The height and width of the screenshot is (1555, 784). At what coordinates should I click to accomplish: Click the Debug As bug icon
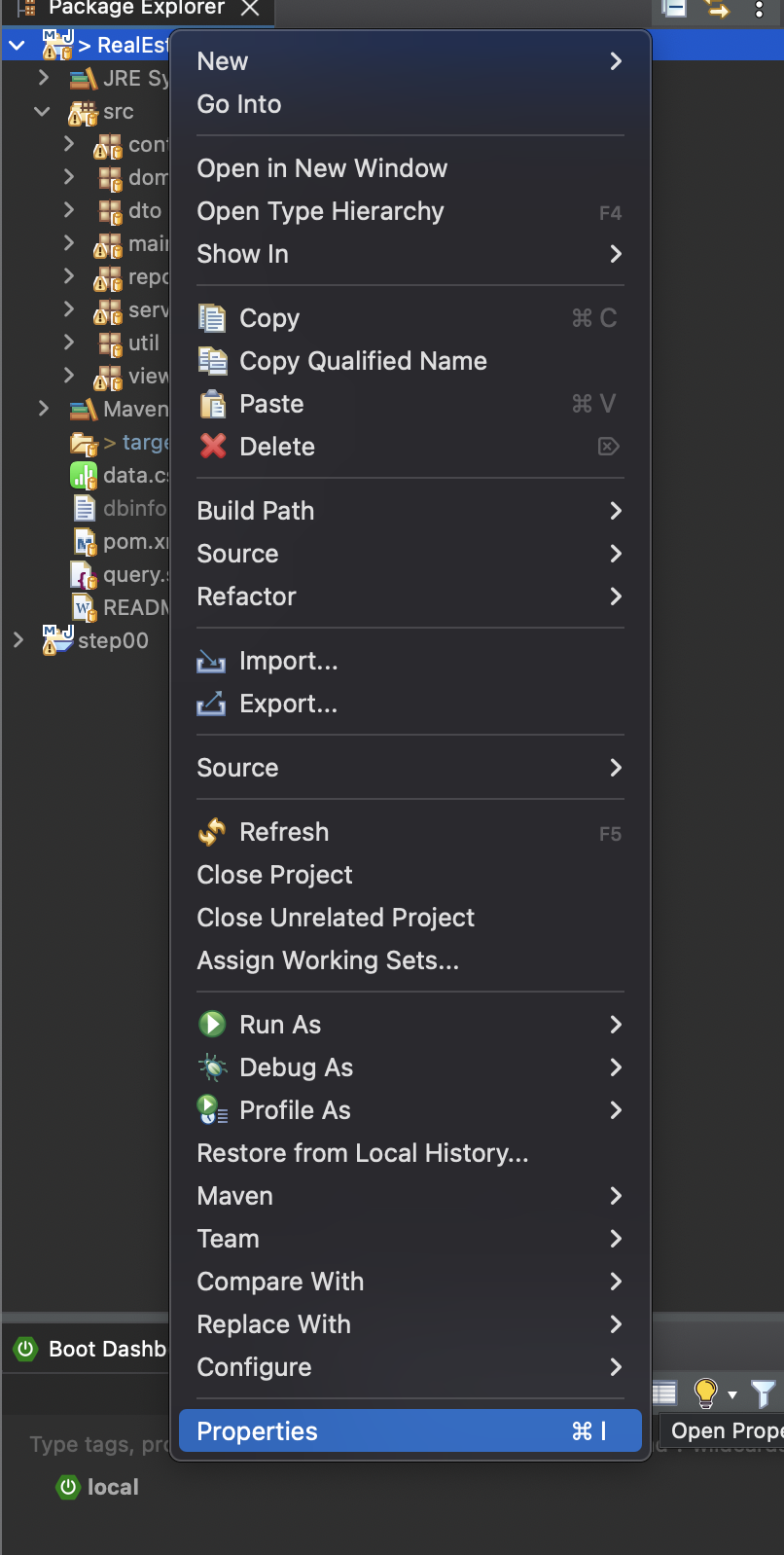tap(212, 1067)
